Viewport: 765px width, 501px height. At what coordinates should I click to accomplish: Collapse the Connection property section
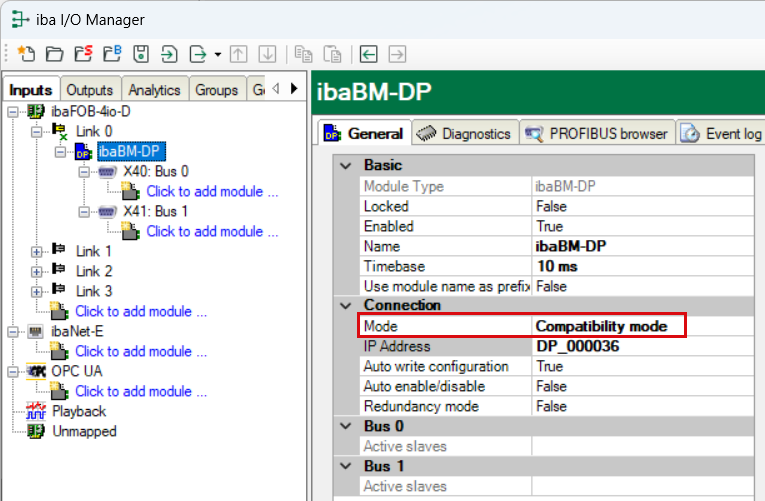[x=346, y=305]
